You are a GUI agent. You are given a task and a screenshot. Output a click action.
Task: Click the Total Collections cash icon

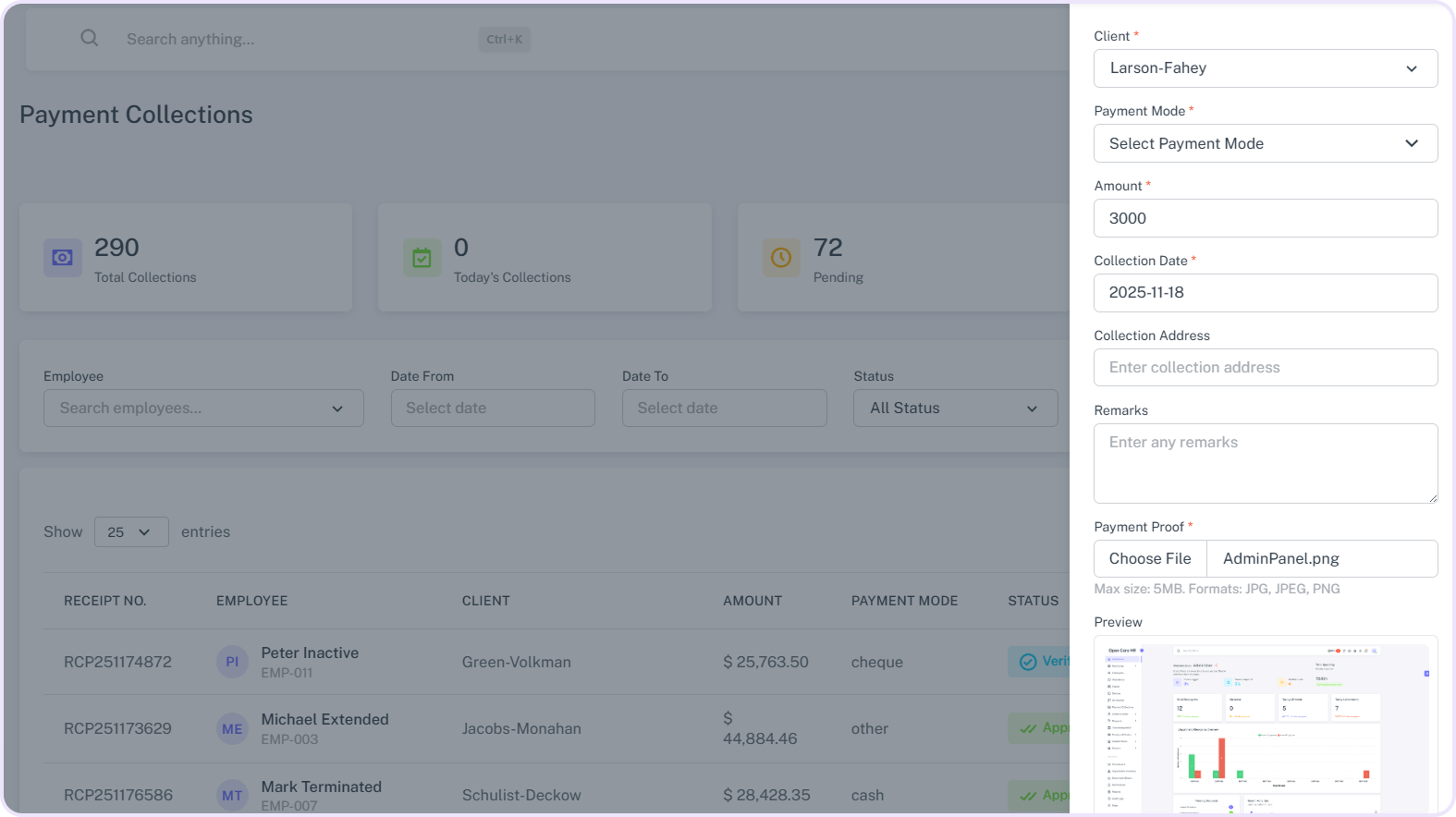(63, 258)
